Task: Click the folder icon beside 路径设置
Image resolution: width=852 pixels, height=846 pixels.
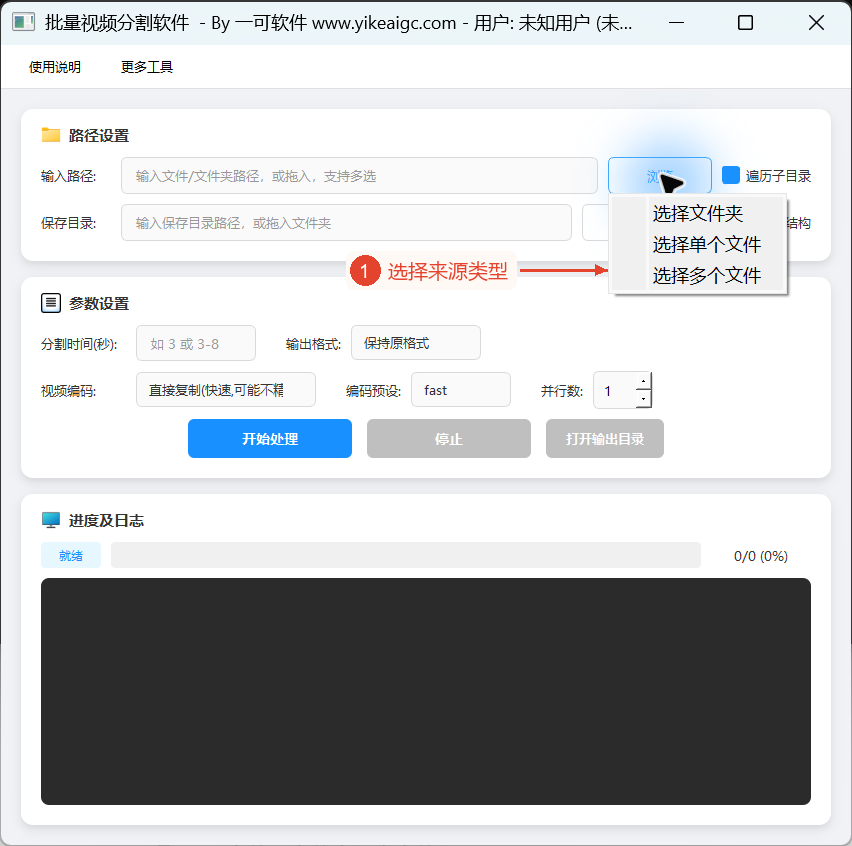Action: pyautogui.click(x=51, y=135)
